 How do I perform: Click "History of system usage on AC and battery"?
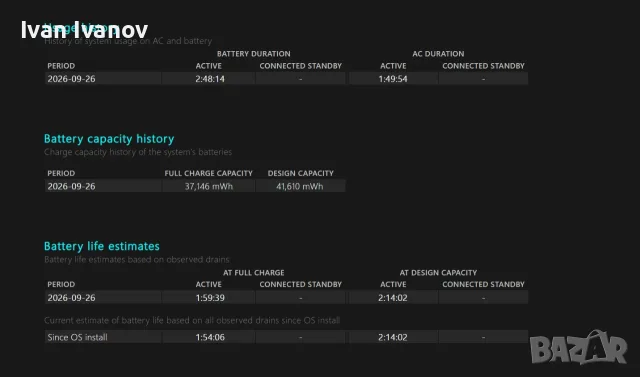[128, 41]
